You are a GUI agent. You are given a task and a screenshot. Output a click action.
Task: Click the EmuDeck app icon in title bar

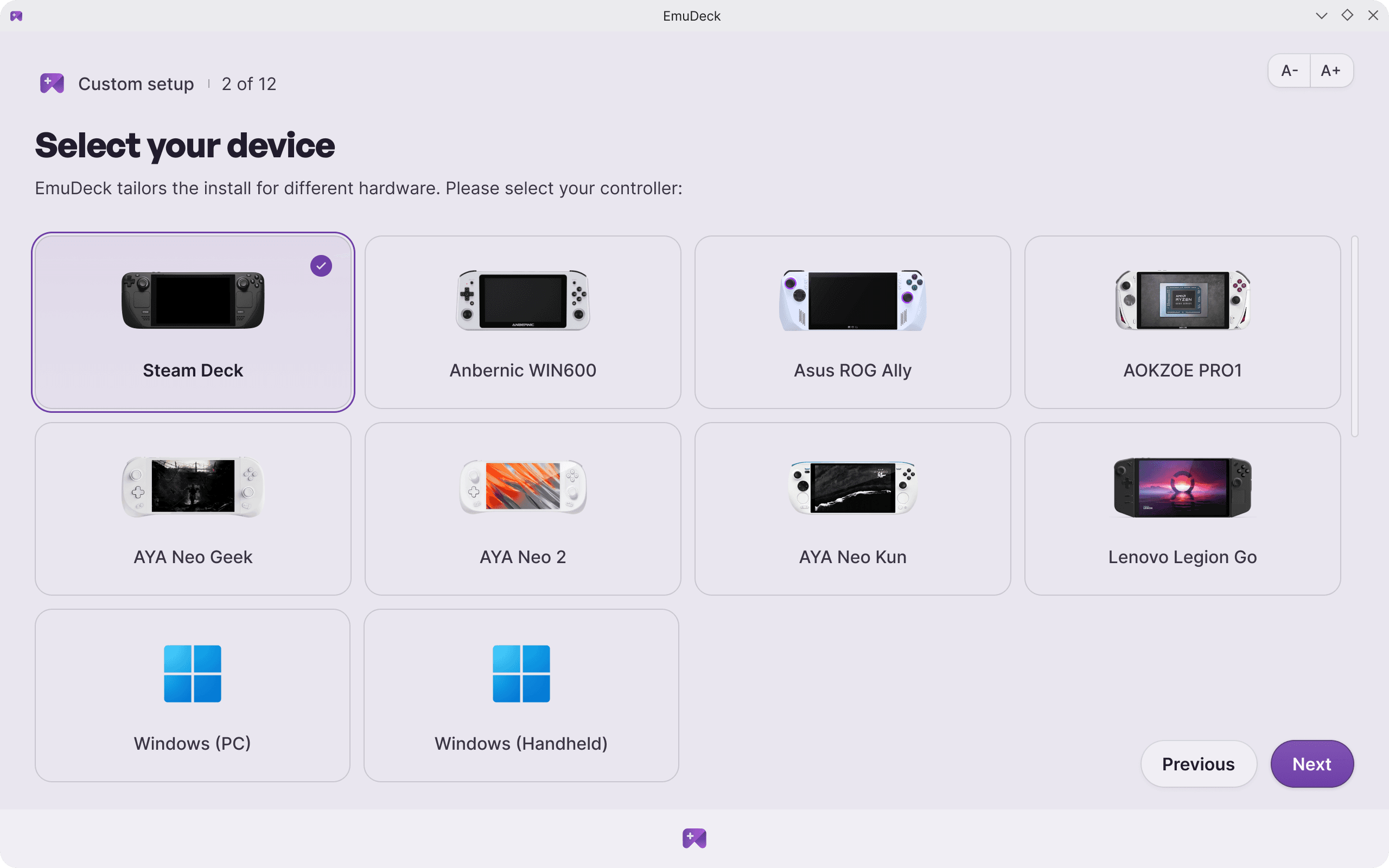click(x=16, y=16)
